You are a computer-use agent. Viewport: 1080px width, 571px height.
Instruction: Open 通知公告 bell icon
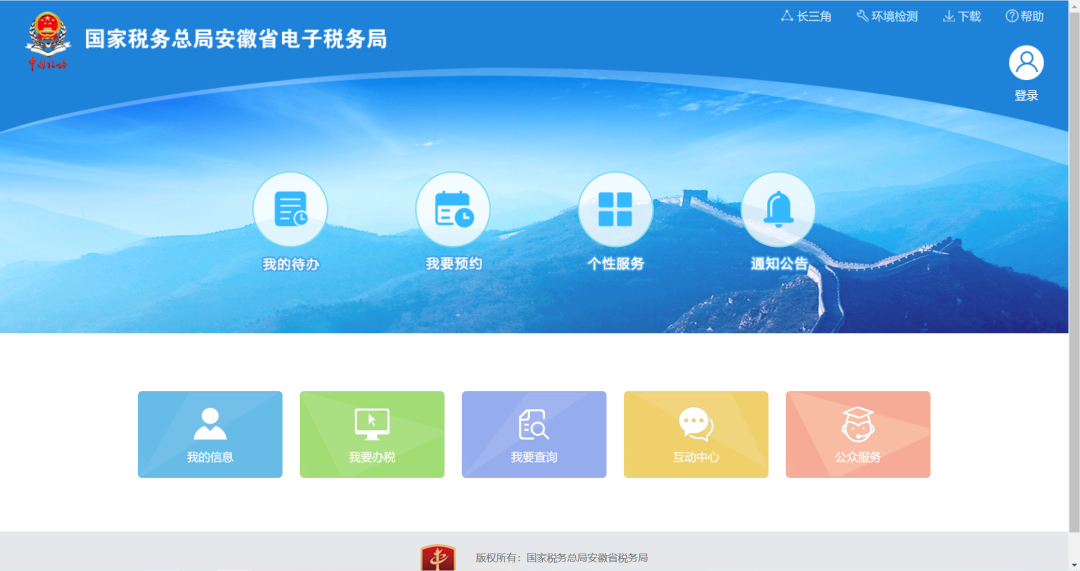click(778, 209)
